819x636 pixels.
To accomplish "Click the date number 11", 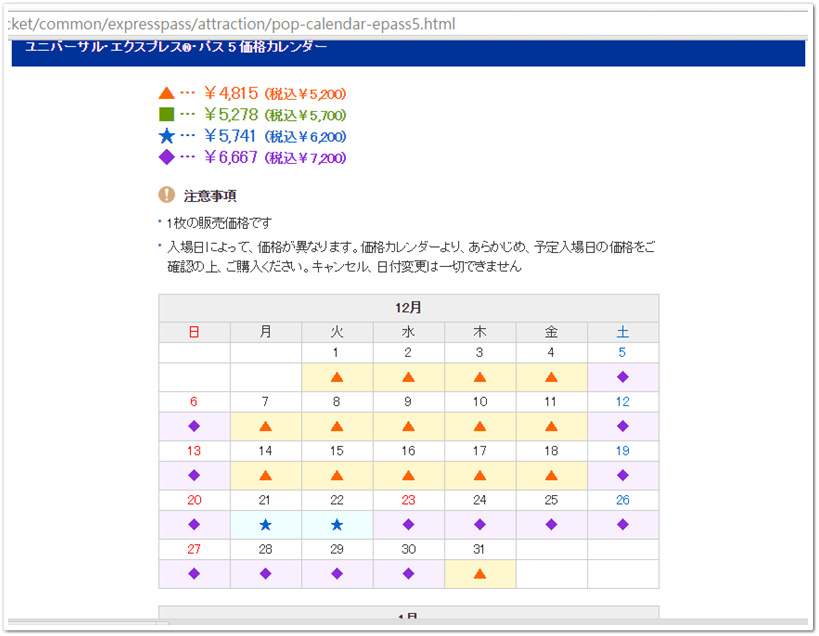I will coord(550,402).
